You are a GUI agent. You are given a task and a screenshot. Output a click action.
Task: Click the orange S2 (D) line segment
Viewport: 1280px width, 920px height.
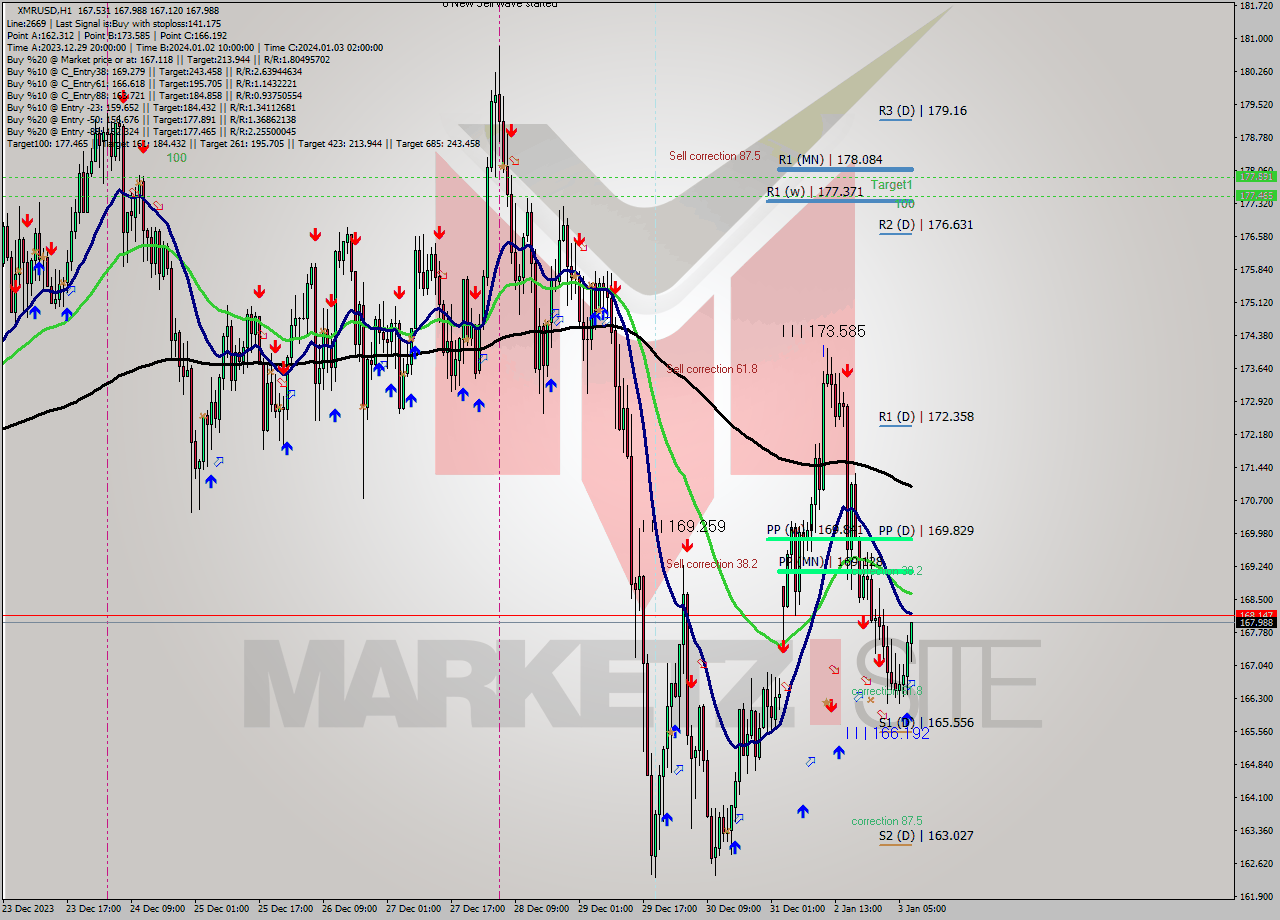[x=895, y=845]
